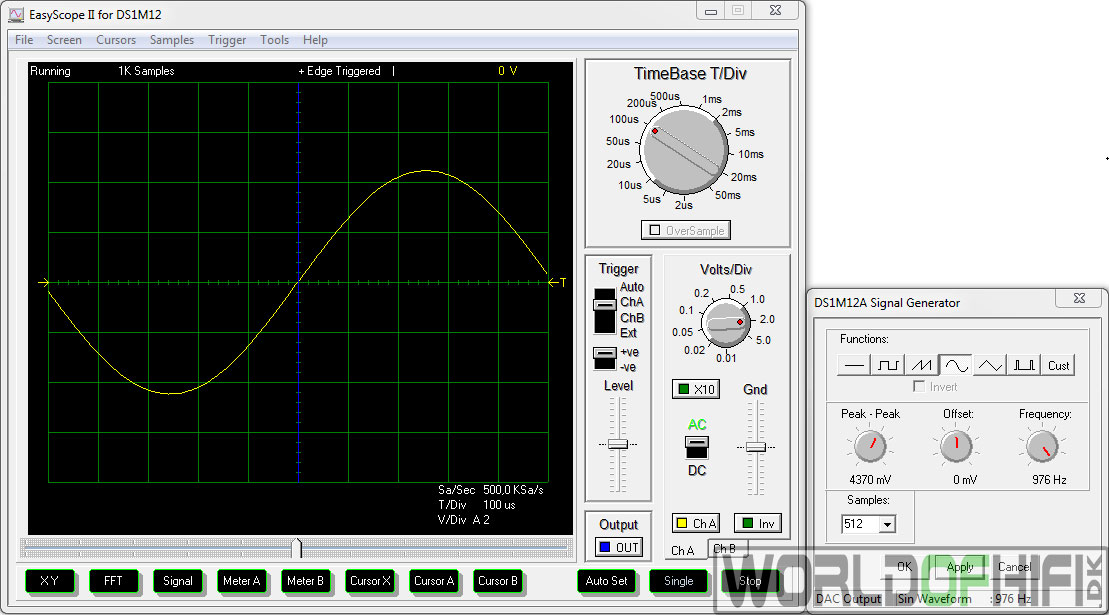Click the Frequency knob
Viewport: 1109px width, 615px height.
1043,446
